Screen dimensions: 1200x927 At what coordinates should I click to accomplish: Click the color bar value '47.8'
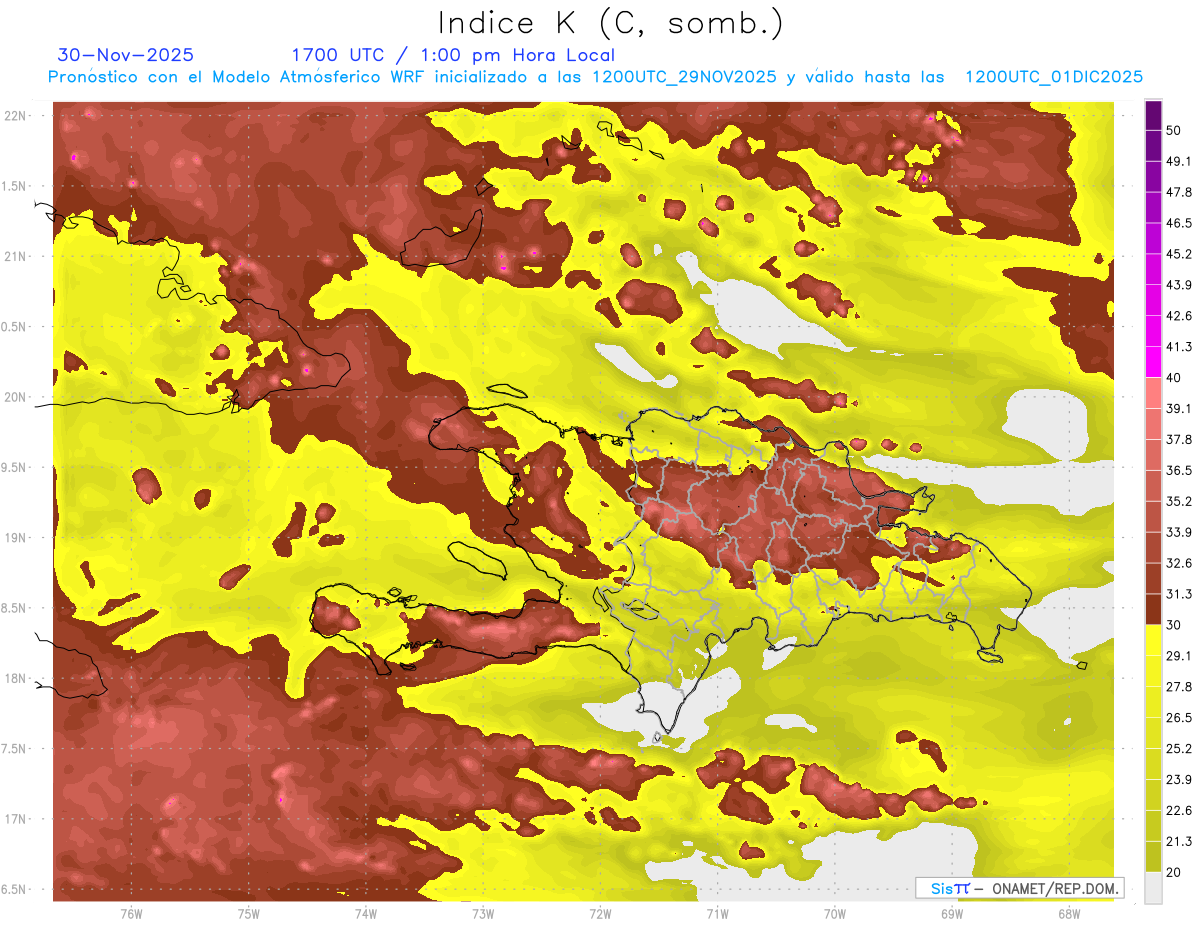click(1178, 192)
